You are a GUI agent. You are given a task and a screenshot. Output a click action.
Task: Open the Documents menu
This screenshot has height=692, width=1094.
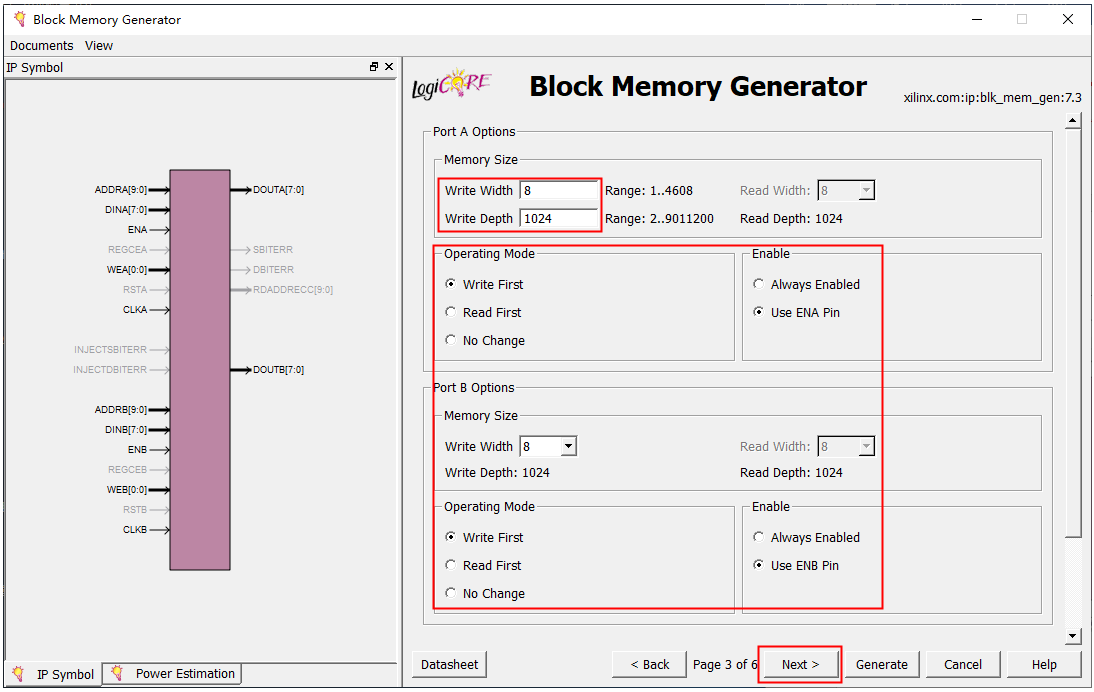coord(41,45)
